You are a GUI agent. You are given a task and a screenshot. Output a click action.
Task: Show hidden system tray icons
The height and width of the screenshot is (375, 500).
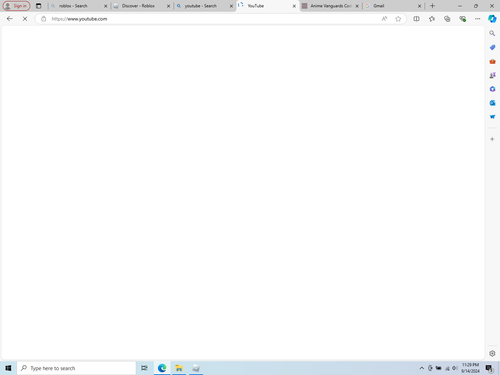pos(422,368)
